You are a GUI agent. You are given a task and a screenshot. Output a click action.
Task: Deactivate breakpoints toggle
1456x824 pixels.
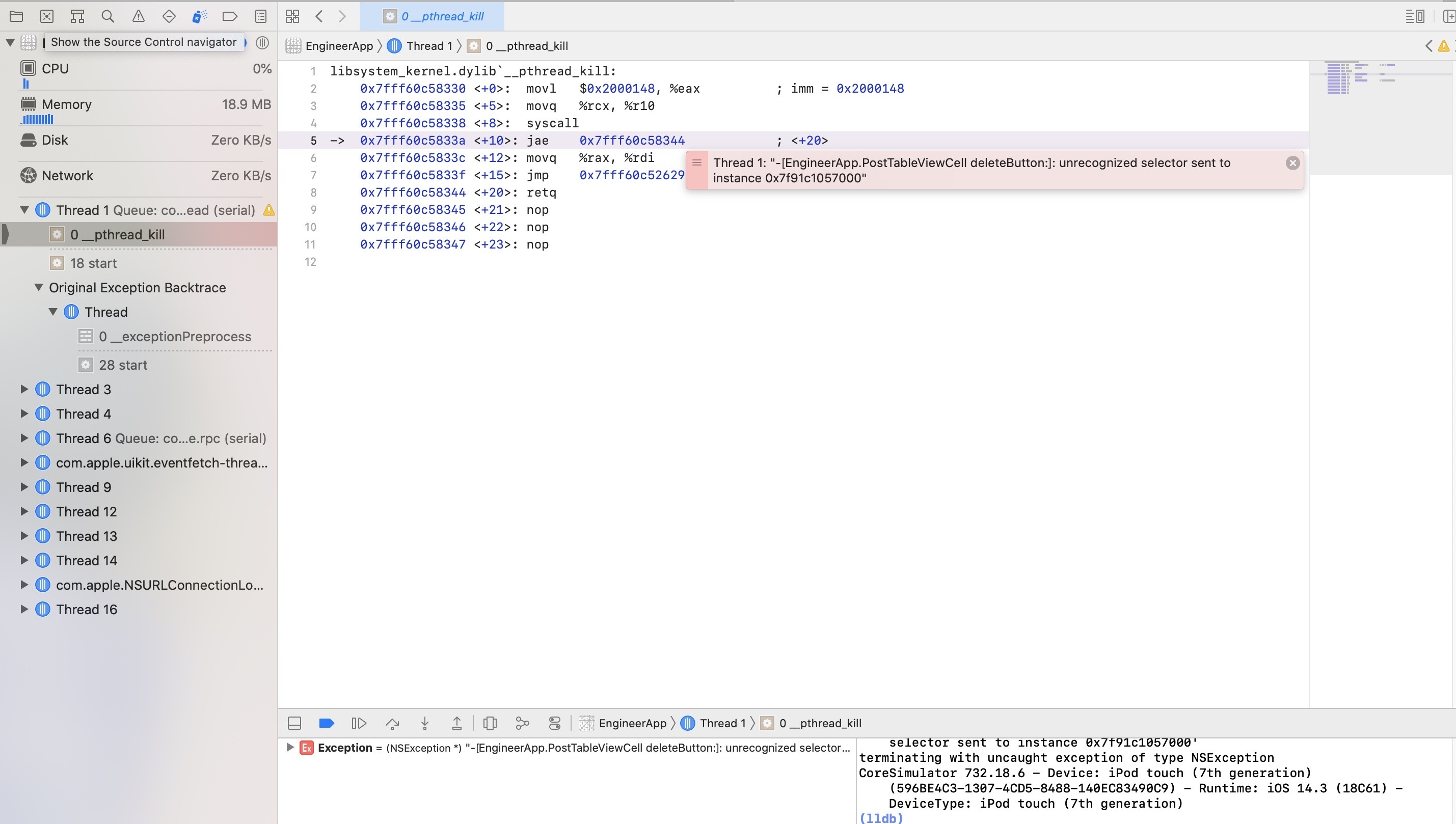pos(327,723)
